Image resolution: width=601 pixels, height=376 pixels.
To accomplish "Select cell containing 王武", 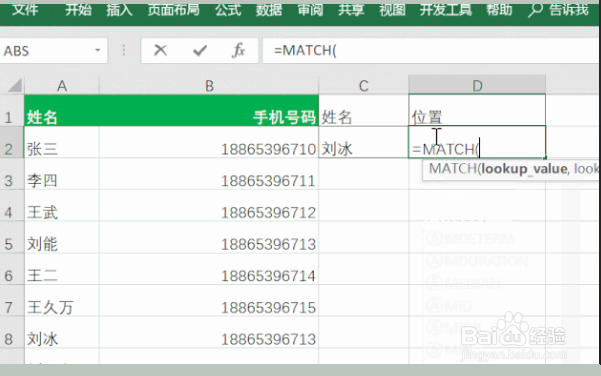I will (62, 205).
